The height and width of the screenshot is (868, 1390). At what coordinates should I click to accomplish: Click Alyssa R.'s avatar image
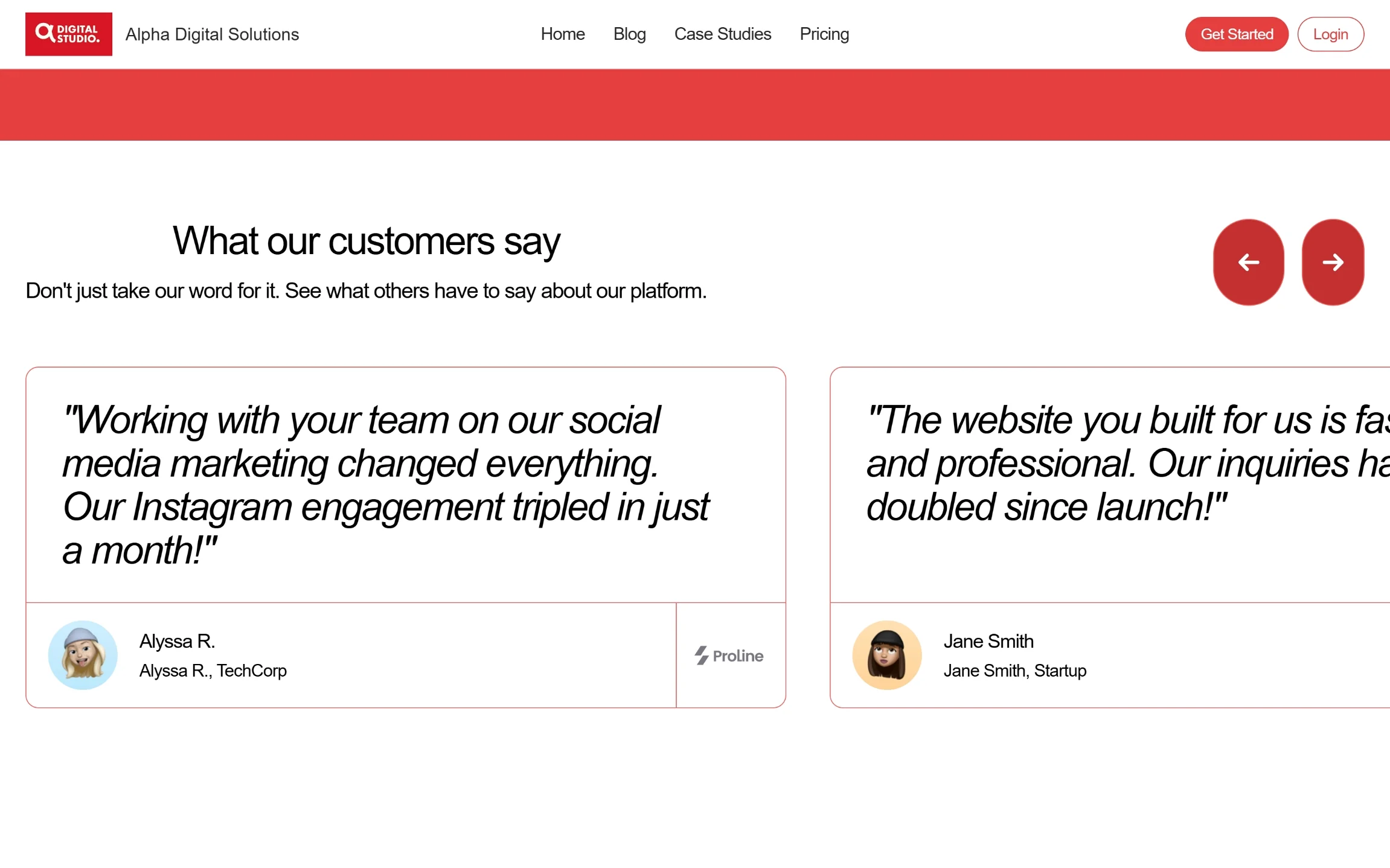click(x=83, y=655)
